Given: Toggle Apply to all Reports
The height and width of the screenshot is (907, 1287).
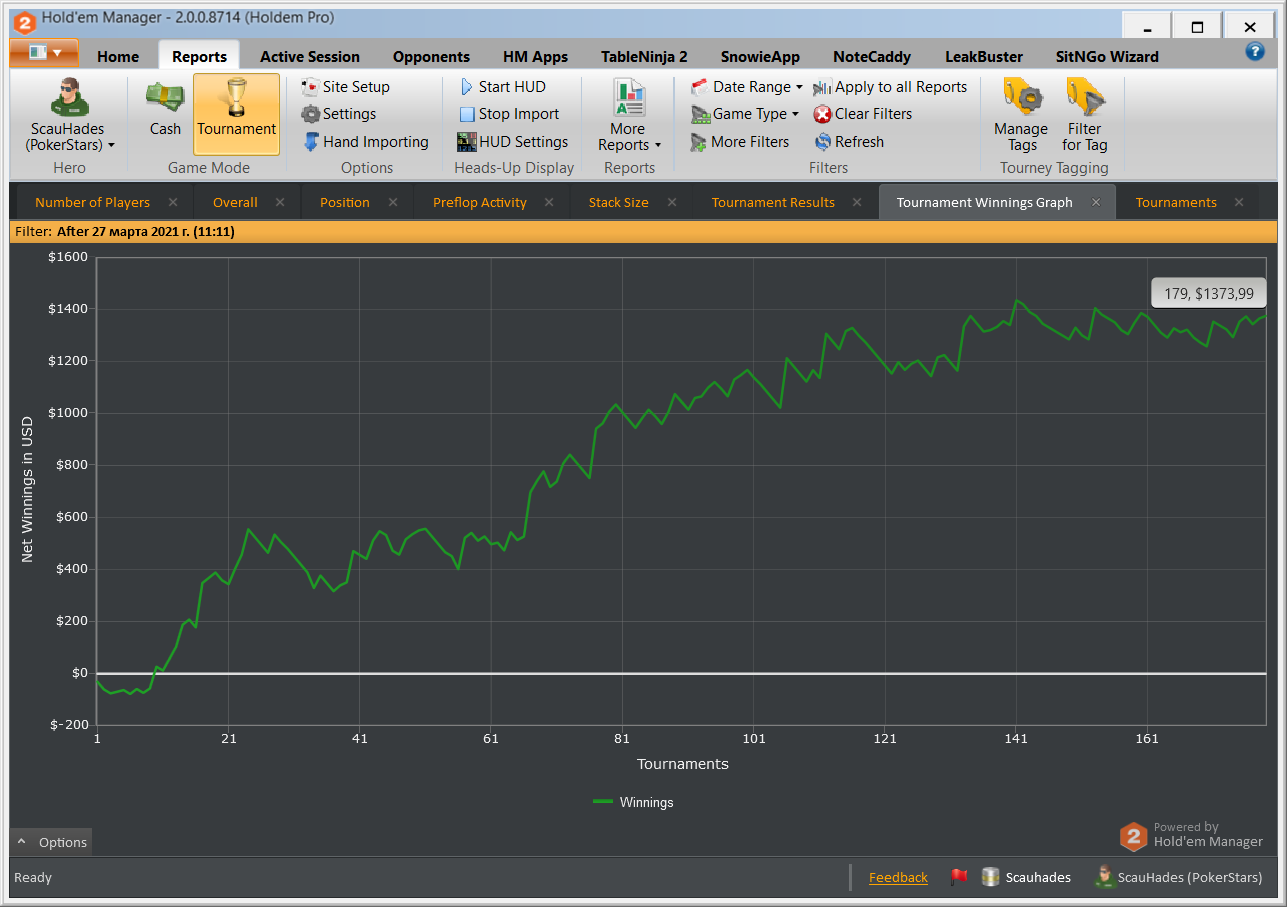Looking at the screenshot, I should point(890,87).
